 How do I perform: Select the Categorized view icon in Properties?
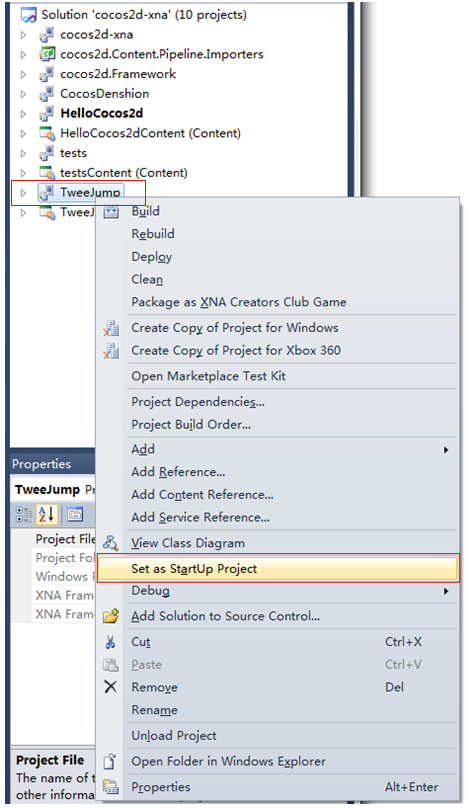(x=24, y=514)
